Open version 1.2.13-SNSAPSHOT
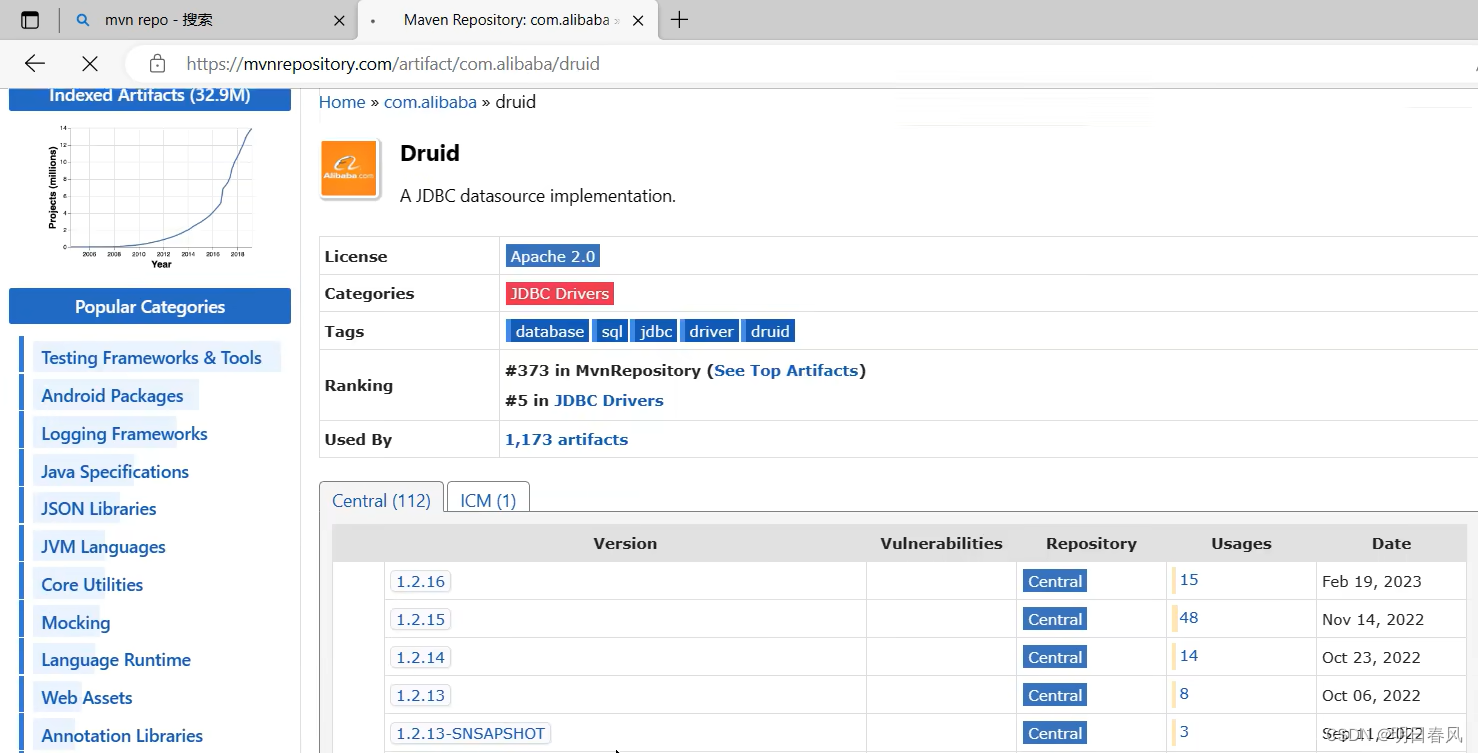This screenshot has height=753, width=1478. (470, 733)
